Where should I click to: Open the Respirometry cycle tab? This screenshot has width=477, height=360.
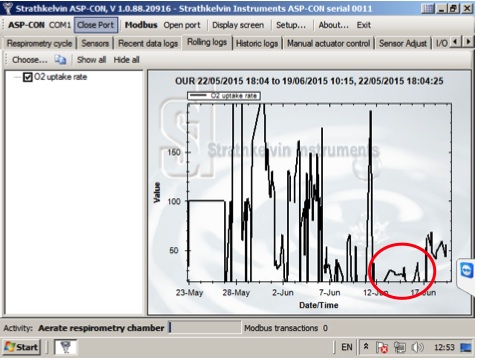pos(39,43)
